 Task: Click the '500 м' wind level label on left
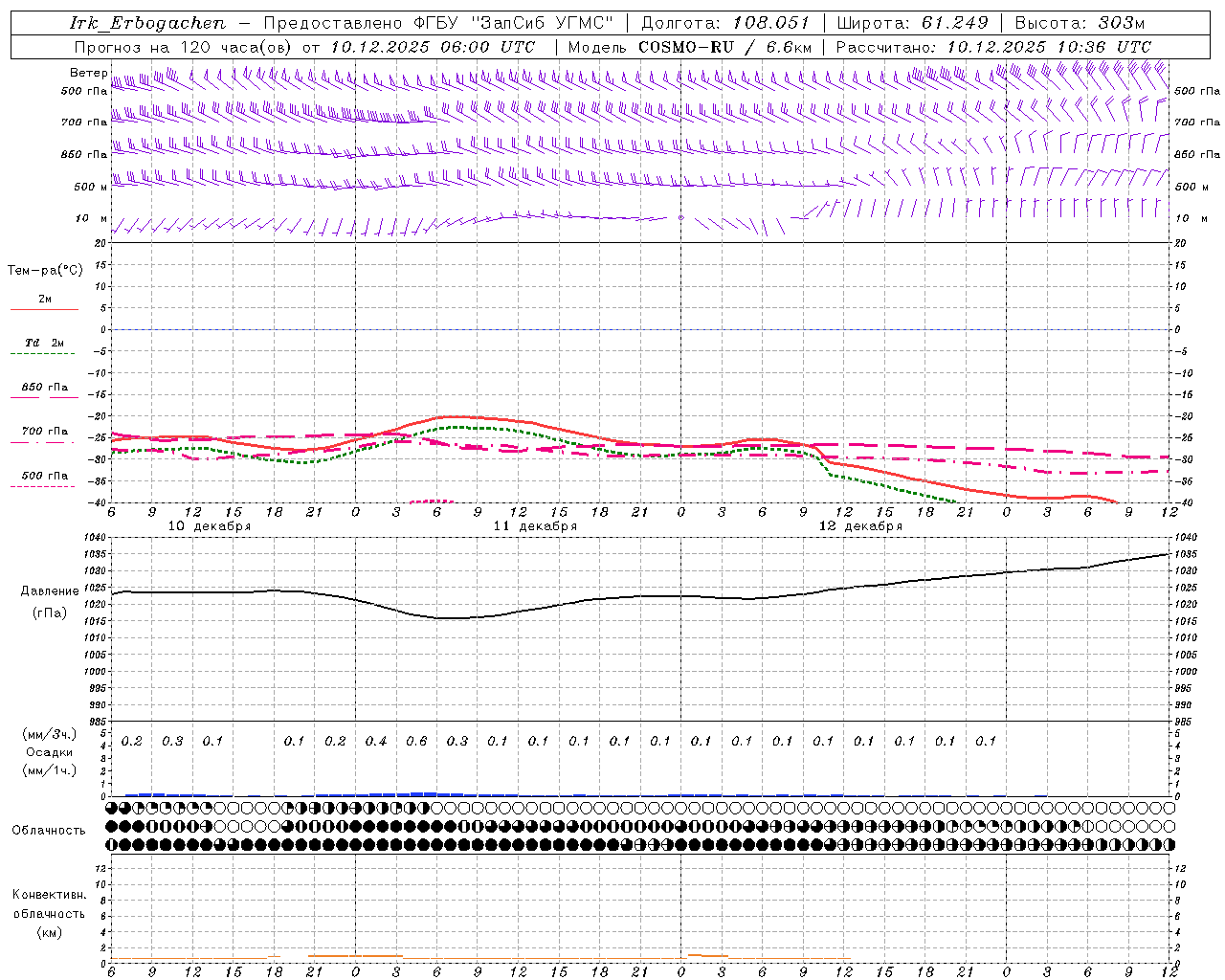(91, 187)
